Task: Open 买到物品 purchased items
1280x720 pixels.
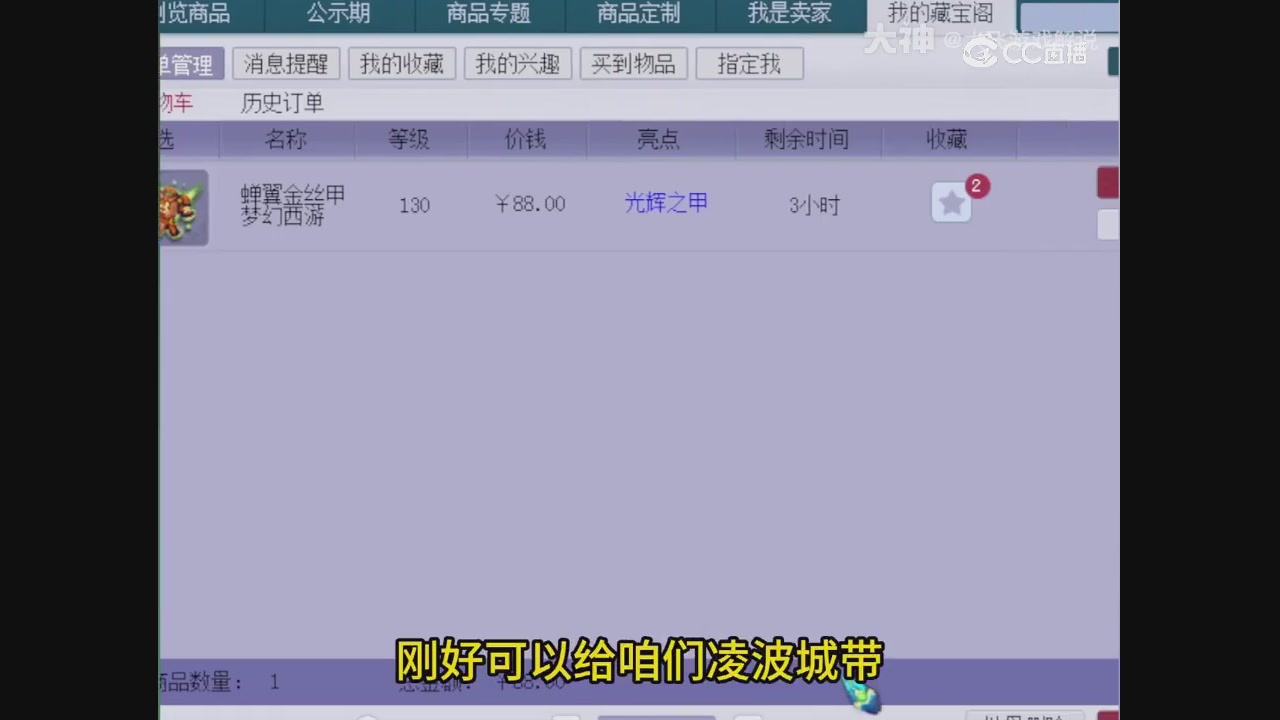Action: pyautogui.click(x=633, y=63)
